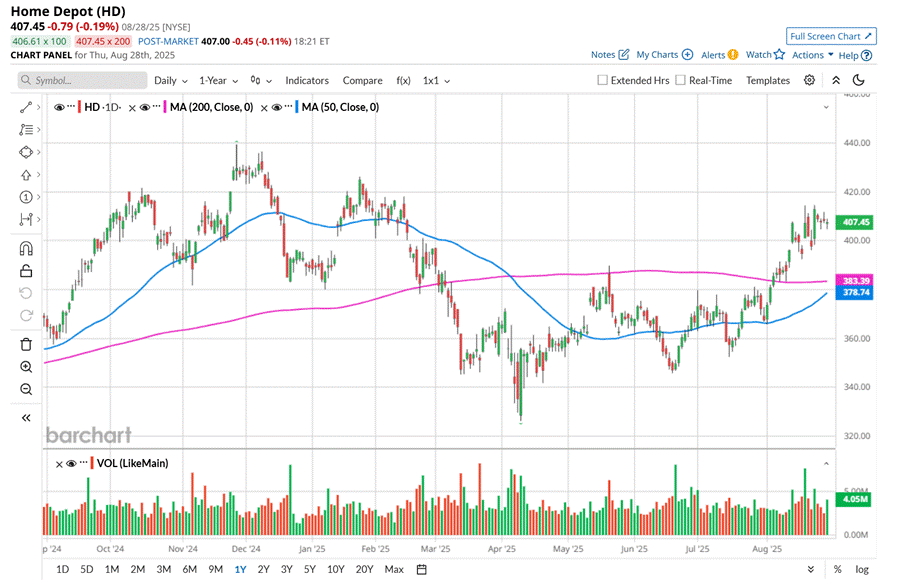904x586 pixels.
Task: Open the Fibonacci/list annotation tool
Action: (x=26, y=130)
